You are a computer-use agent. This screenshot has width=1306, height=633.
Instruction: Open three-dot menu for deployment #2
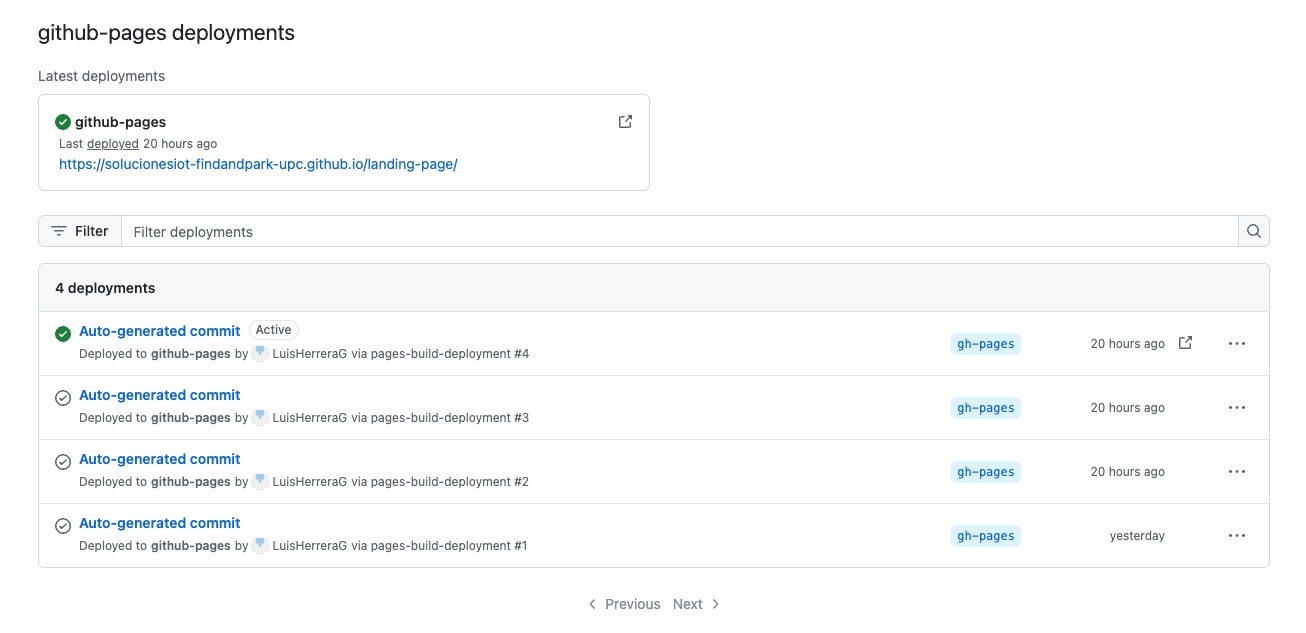pyautogui.click(x=1237, y=471)
